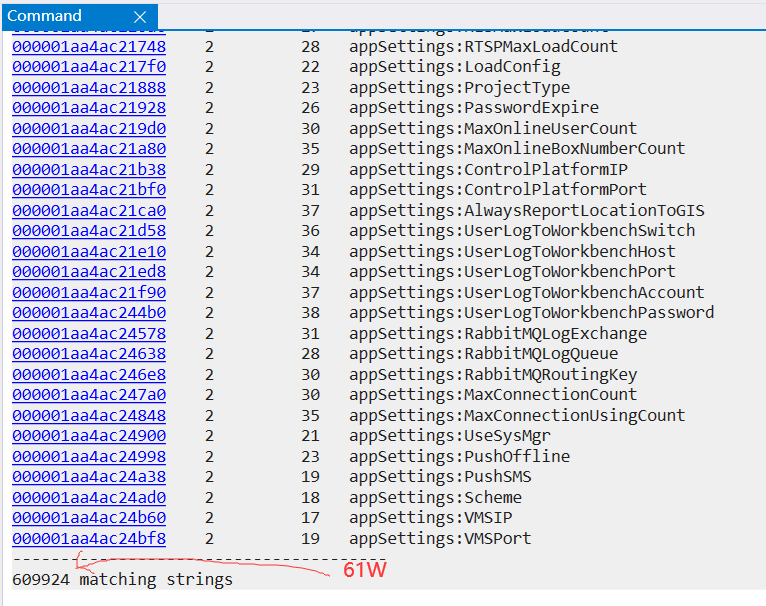Click on appSettings:Scheme
This screenshot has height=606, width=766.
435,498
